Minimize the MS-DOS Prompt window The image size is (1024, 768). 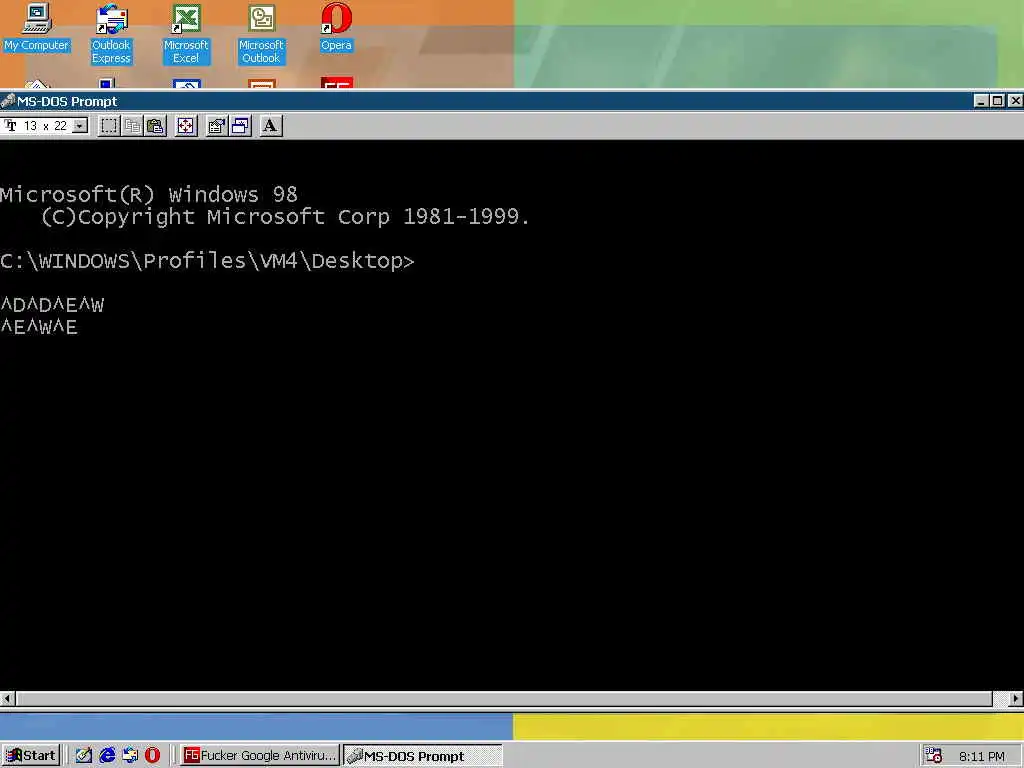point(981,101)
